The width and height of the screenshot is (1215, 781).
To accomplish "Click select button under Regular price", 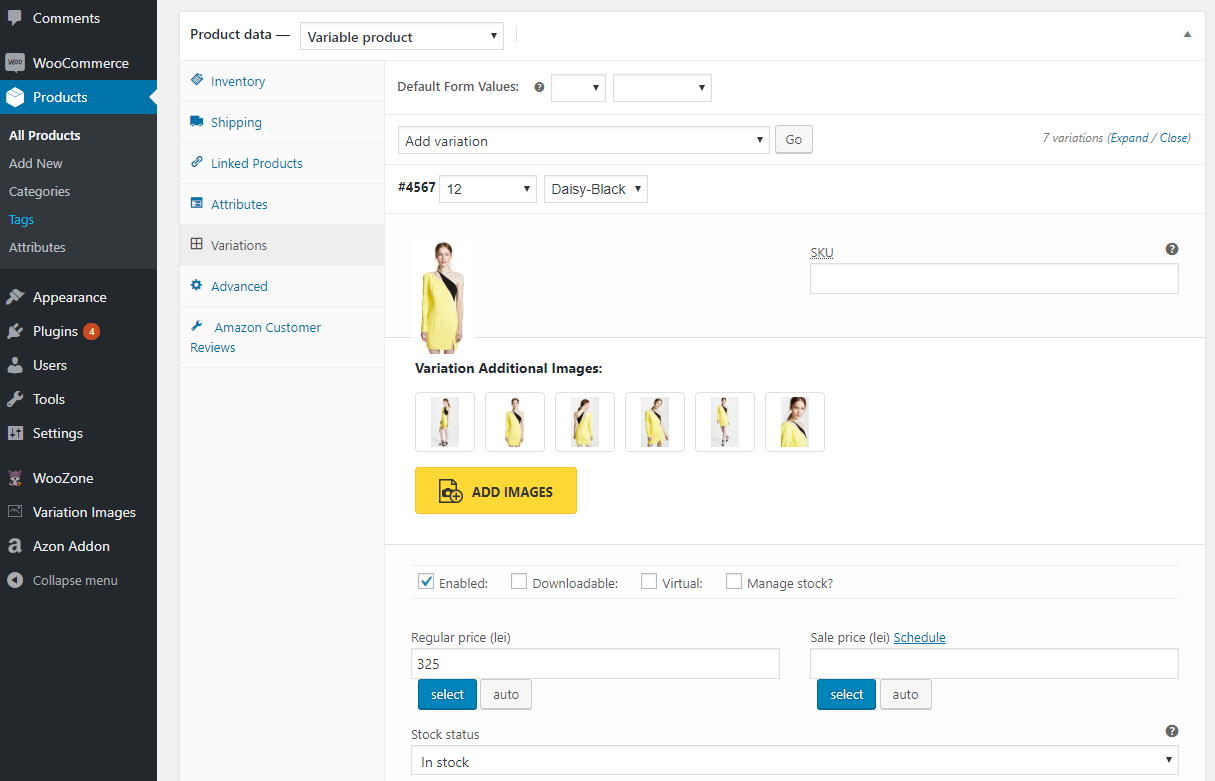I will (x=447, y=694).
